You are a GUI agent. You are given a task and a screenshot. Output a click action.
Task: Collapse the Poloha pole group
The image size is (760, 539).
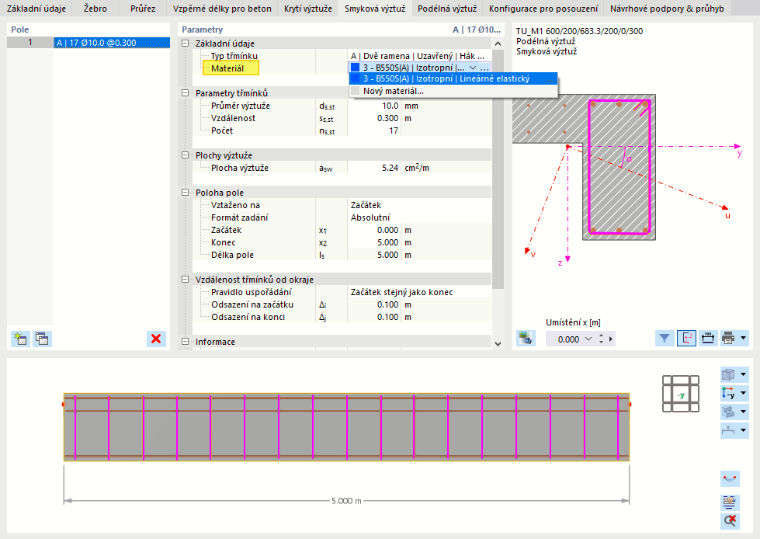185,192
